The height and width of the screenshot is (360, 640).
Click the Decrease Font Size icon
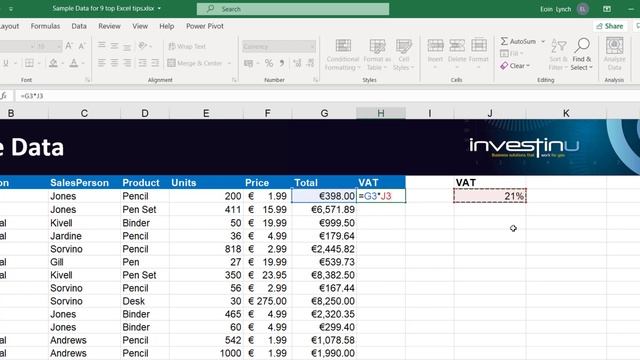[x=82, y=46]
